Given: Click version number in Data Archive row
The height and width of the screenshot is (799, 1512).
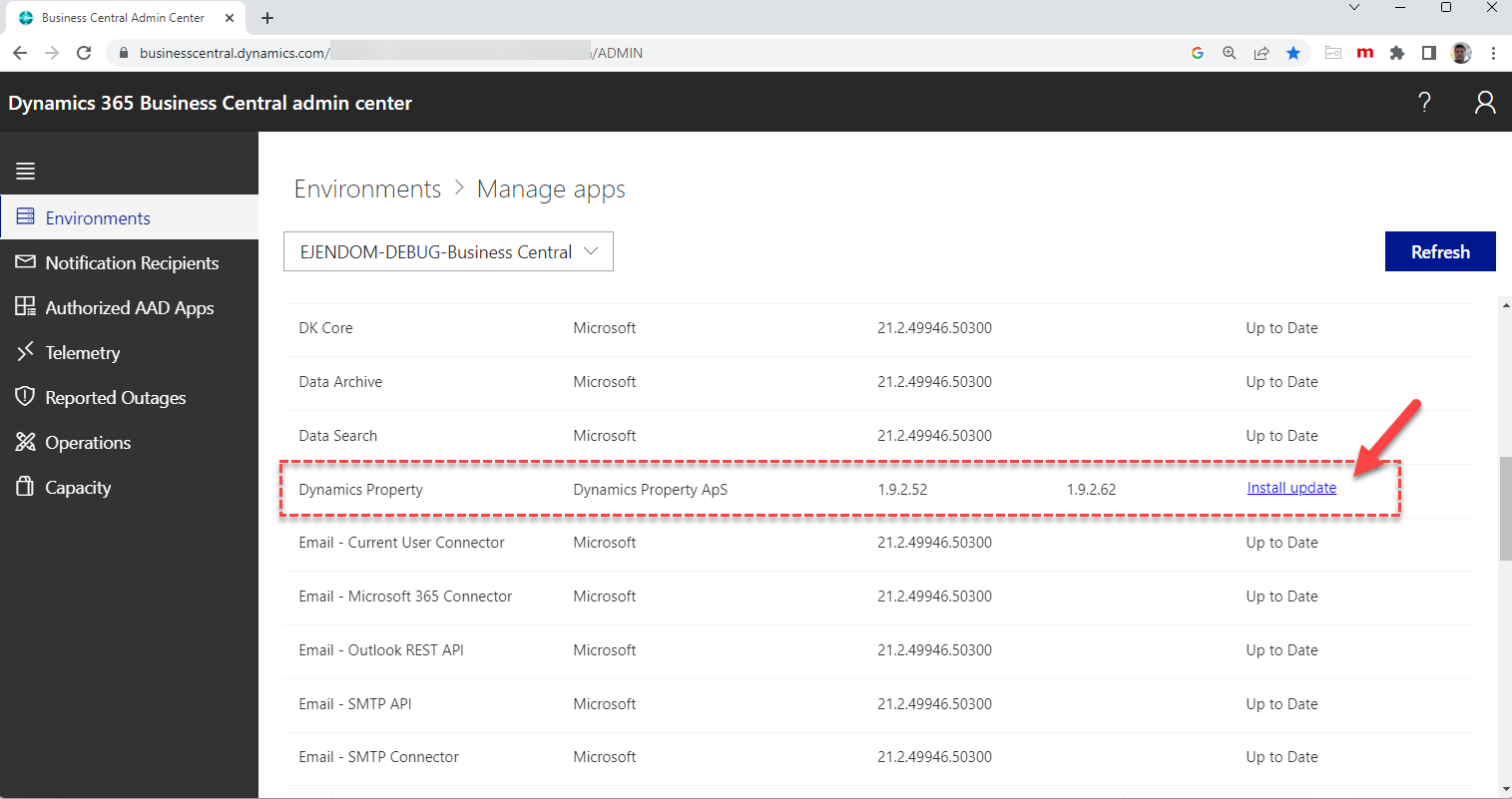Looking at the screenshot, I should pos(934,382).
